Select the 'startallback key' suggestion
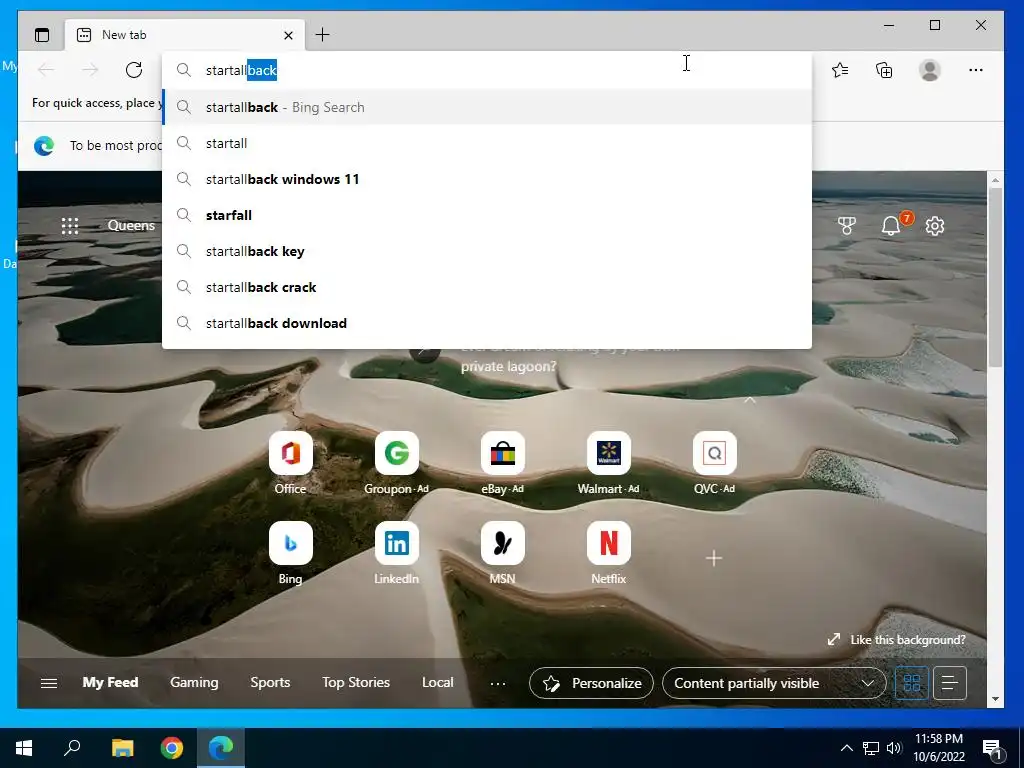 [487, 251]
